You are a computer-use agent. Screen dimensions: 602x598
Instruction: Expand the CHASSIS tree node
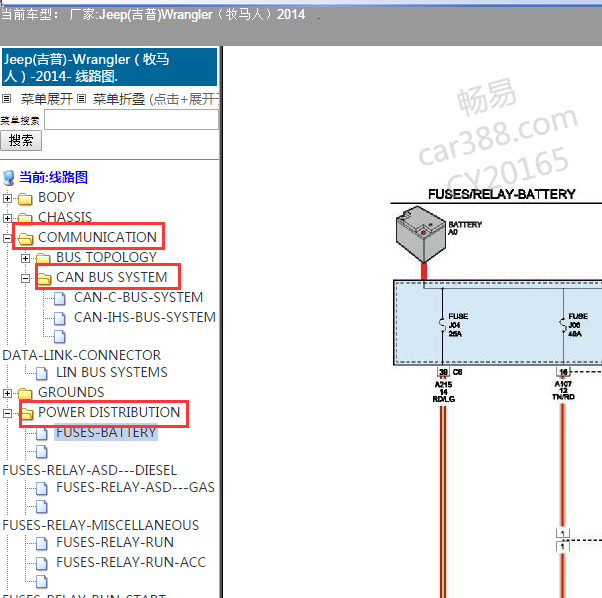(7, 218)
